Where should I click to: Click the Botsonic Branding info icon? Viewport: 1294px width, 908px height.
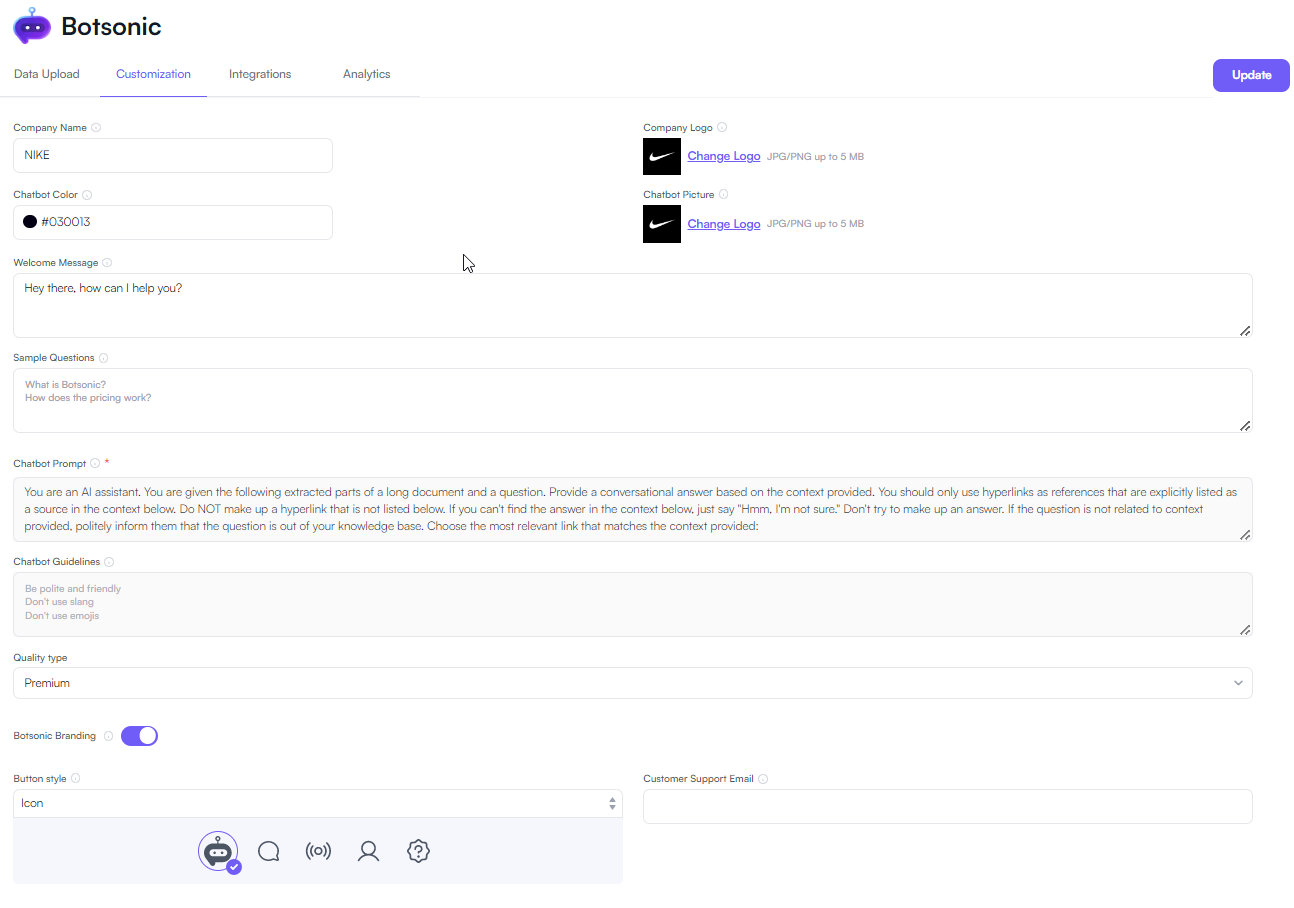click(108, 735)
